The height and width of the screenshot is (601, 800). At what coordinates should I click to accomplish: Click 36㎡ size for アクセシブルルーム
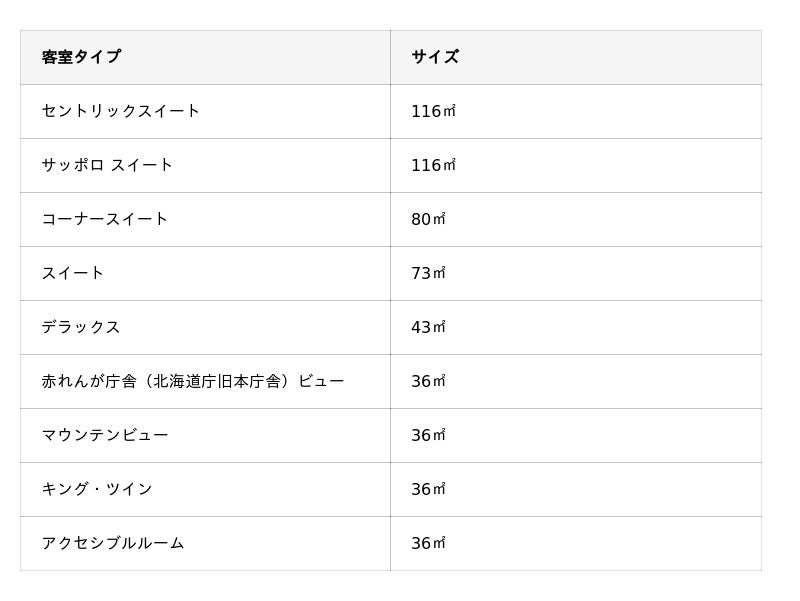click(x=428, y=544)
